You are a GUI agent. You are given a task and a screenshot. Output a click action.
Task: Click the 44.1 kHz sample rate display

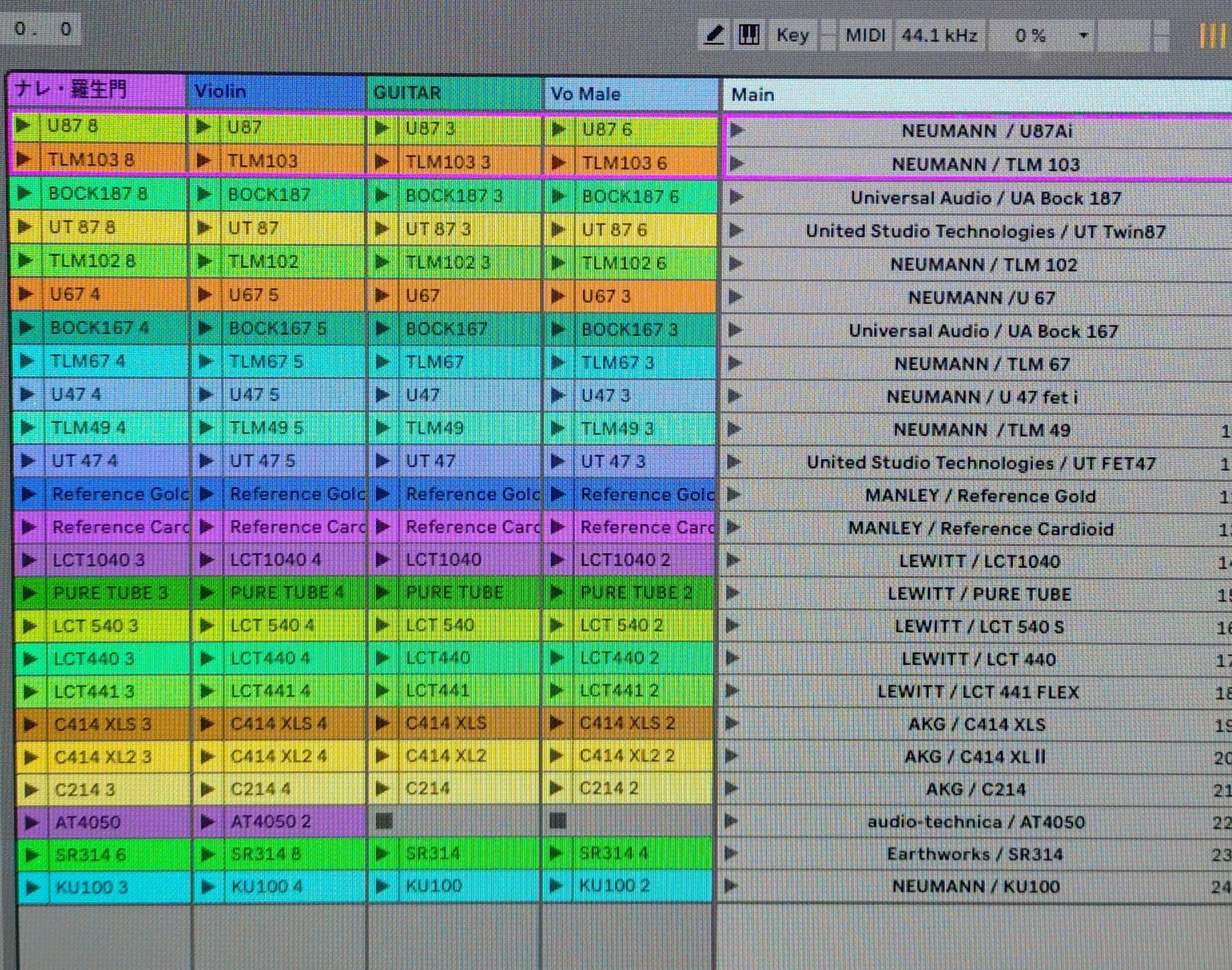pyautogui.click(x=939, y=35)
